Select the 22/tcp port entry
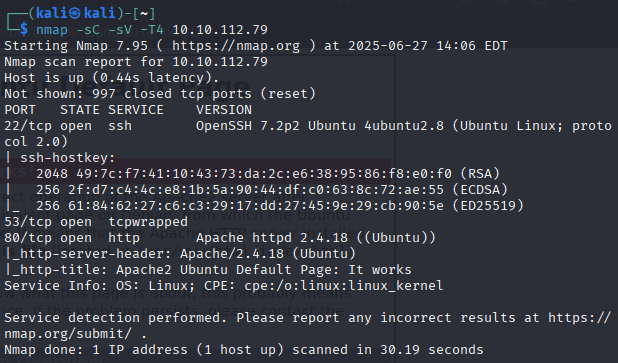This screenshot has height=363, width=618. coord(28,126)
